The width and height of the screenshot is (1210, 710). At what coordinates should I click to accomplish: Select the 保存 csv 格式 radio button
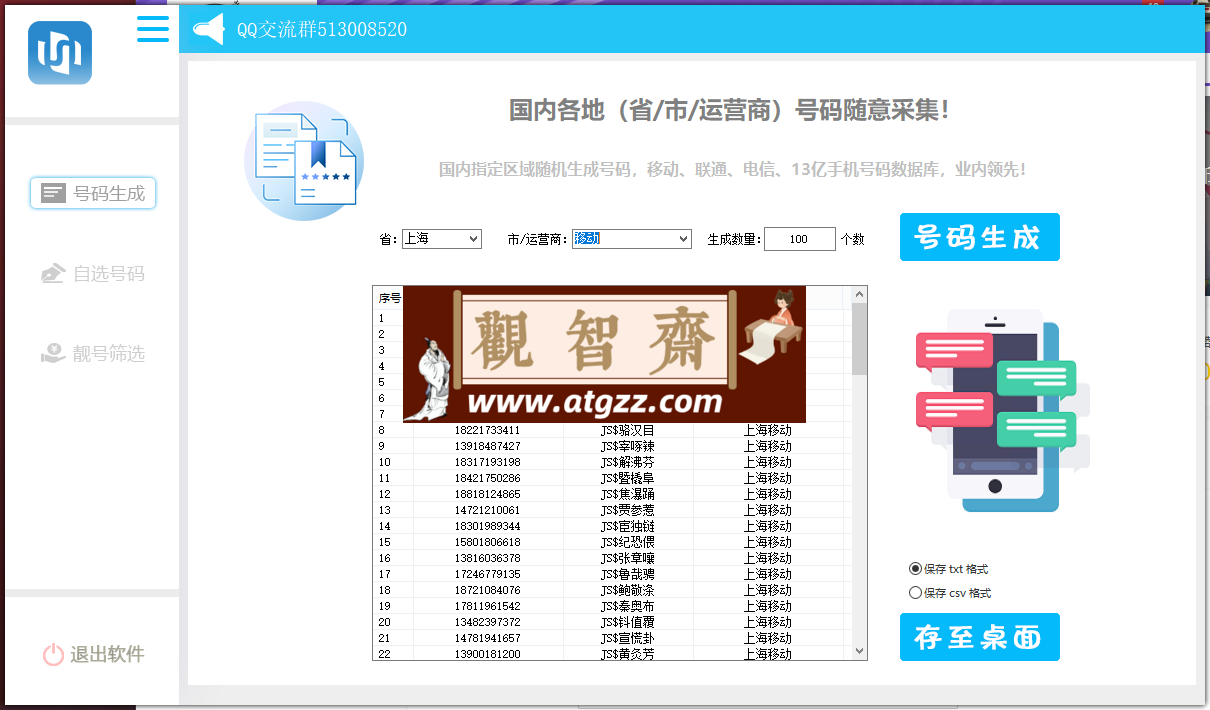915,592
